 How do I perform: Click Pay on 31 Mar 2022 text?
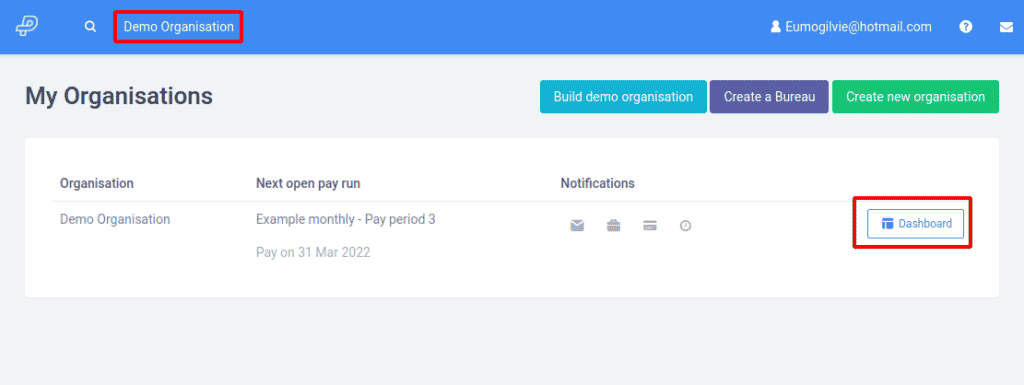click(x=313, y=252)
